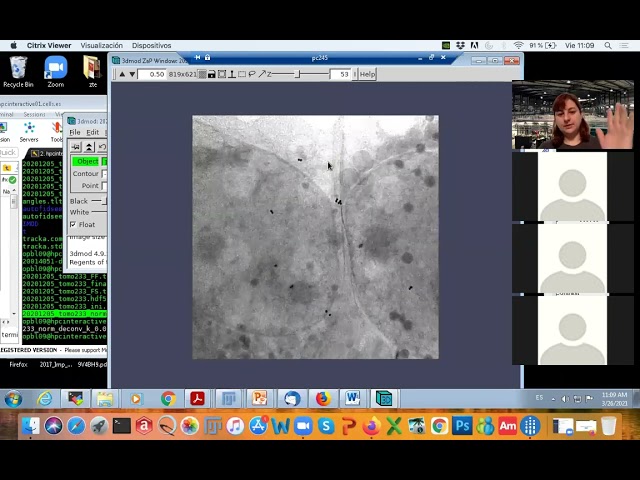Click the zoom up arrow in ZaP toolbar

[x=122, y=74]
